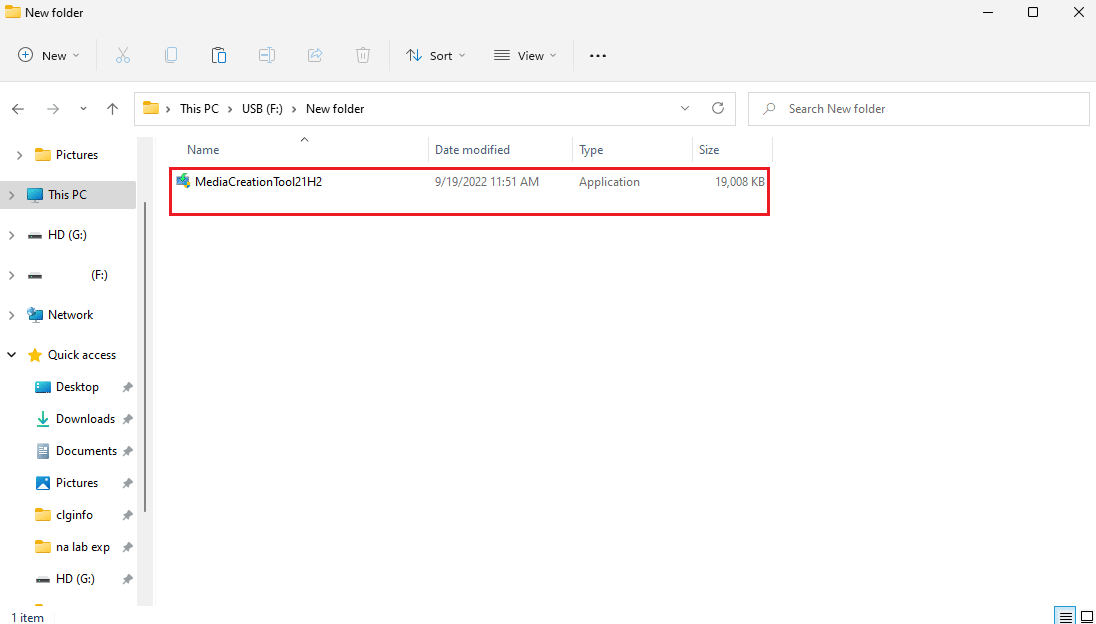Click the Delete trash icon

[x=363, y=55]
